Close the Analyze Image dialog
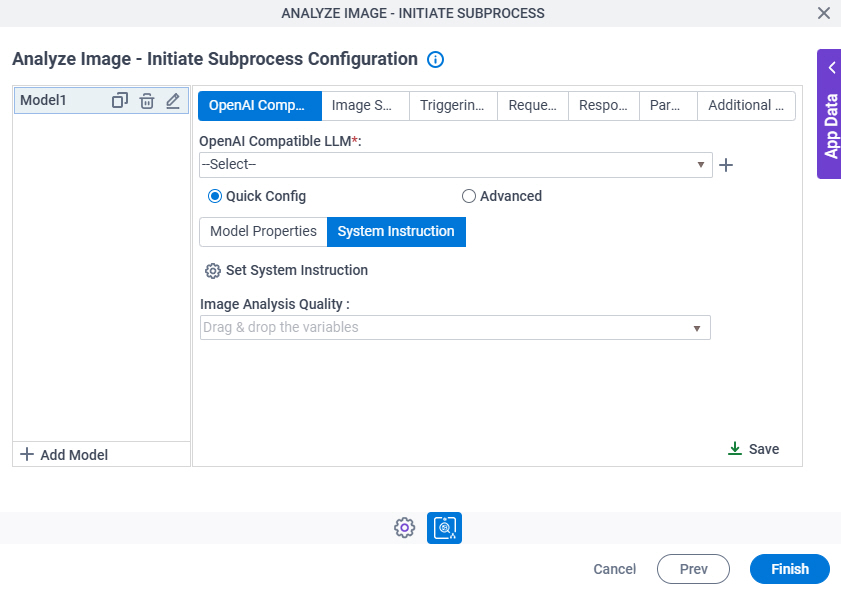This screenshot has height=593, width=841. point(823,13)
